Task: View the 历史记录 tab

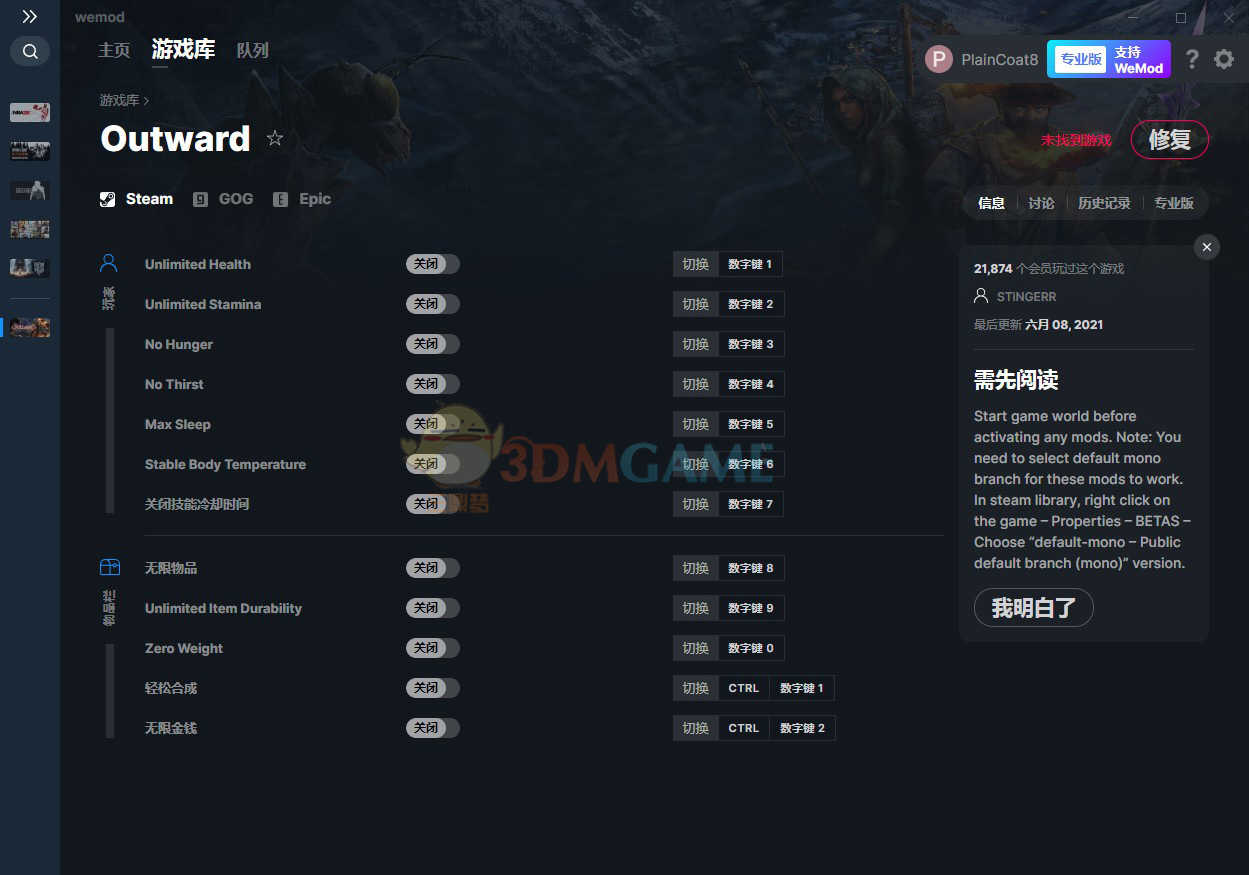Action: tap(1104, 203)
